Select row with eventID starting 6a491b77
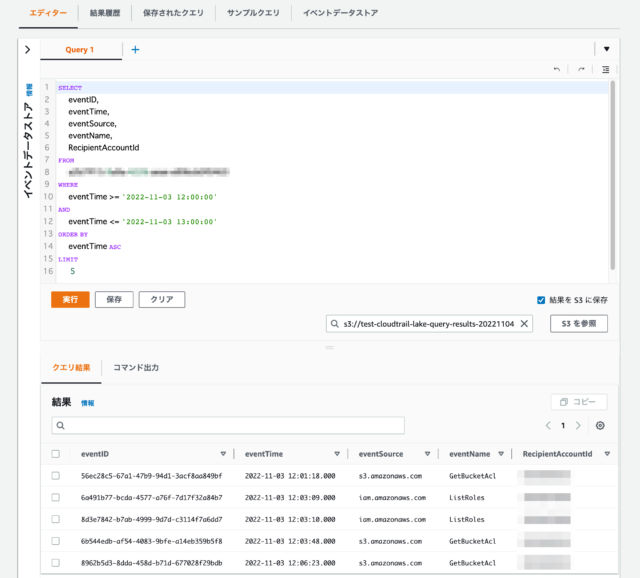The width and height of the screenshot is (640, 578). 56,498
